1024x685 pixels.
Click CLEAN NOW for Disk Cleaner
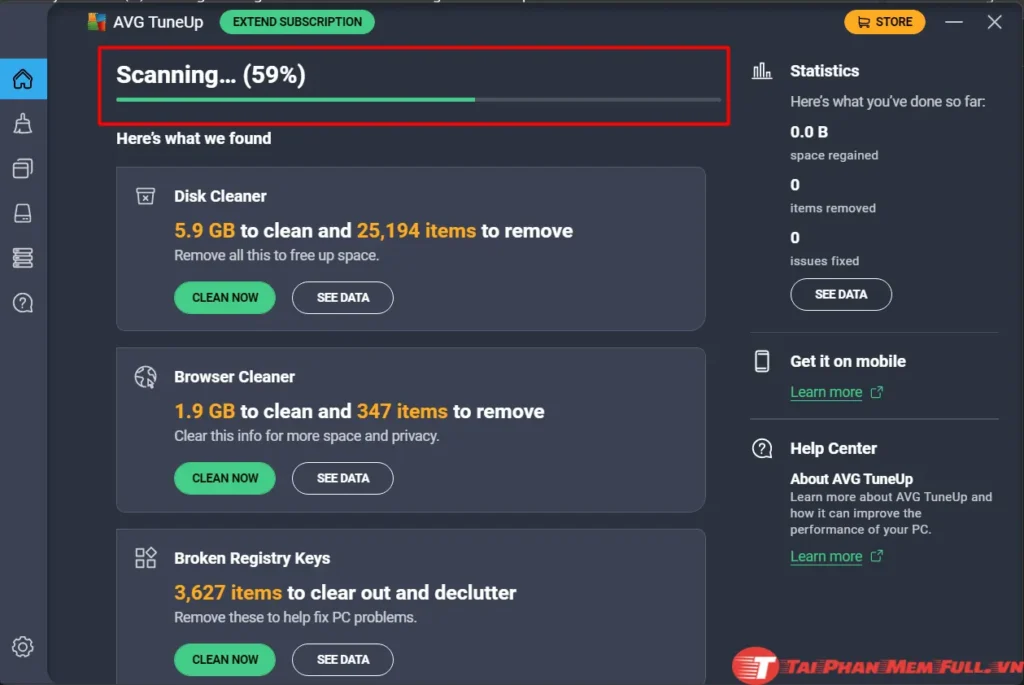point(224,297)
